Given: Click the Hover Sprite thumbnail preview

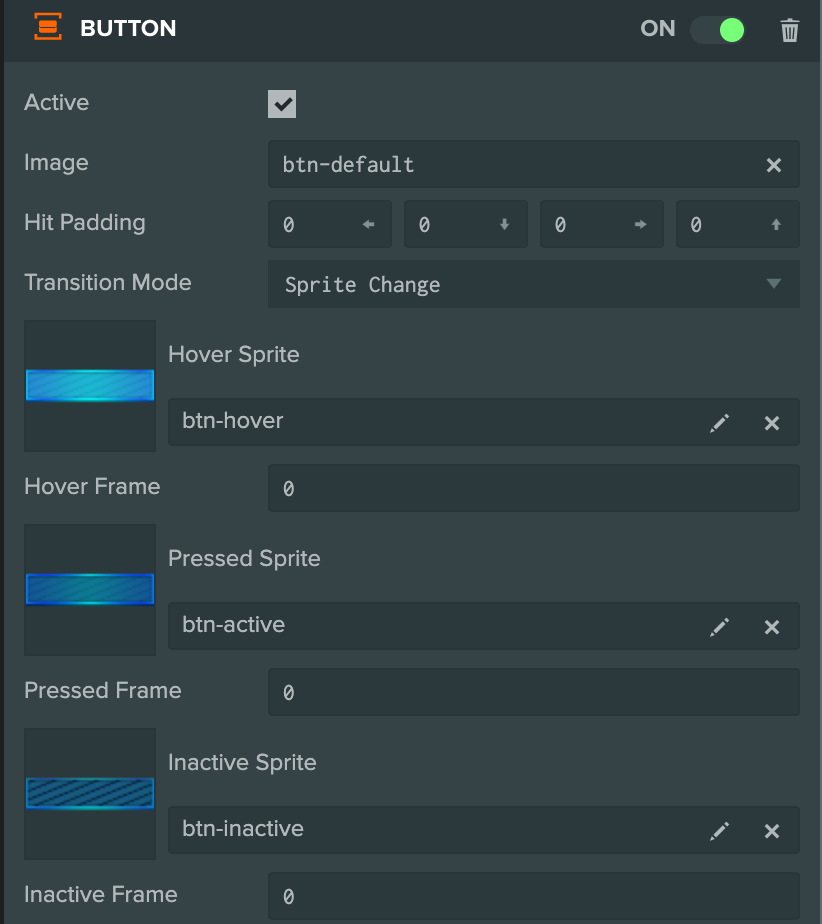Looking at the screenshot, I should (x=90, y=385).
